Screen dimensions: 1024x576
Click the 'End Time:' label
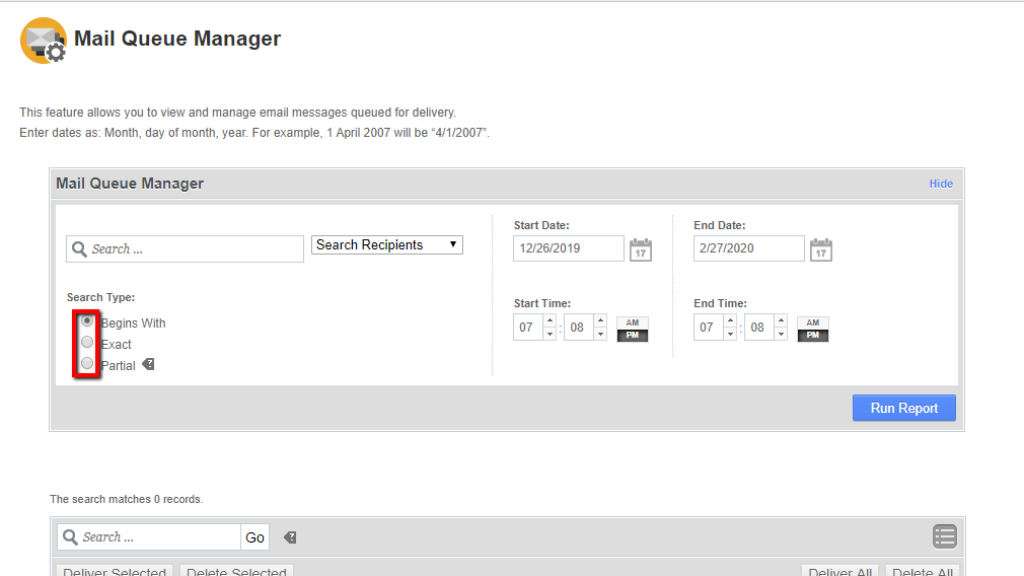720,303
